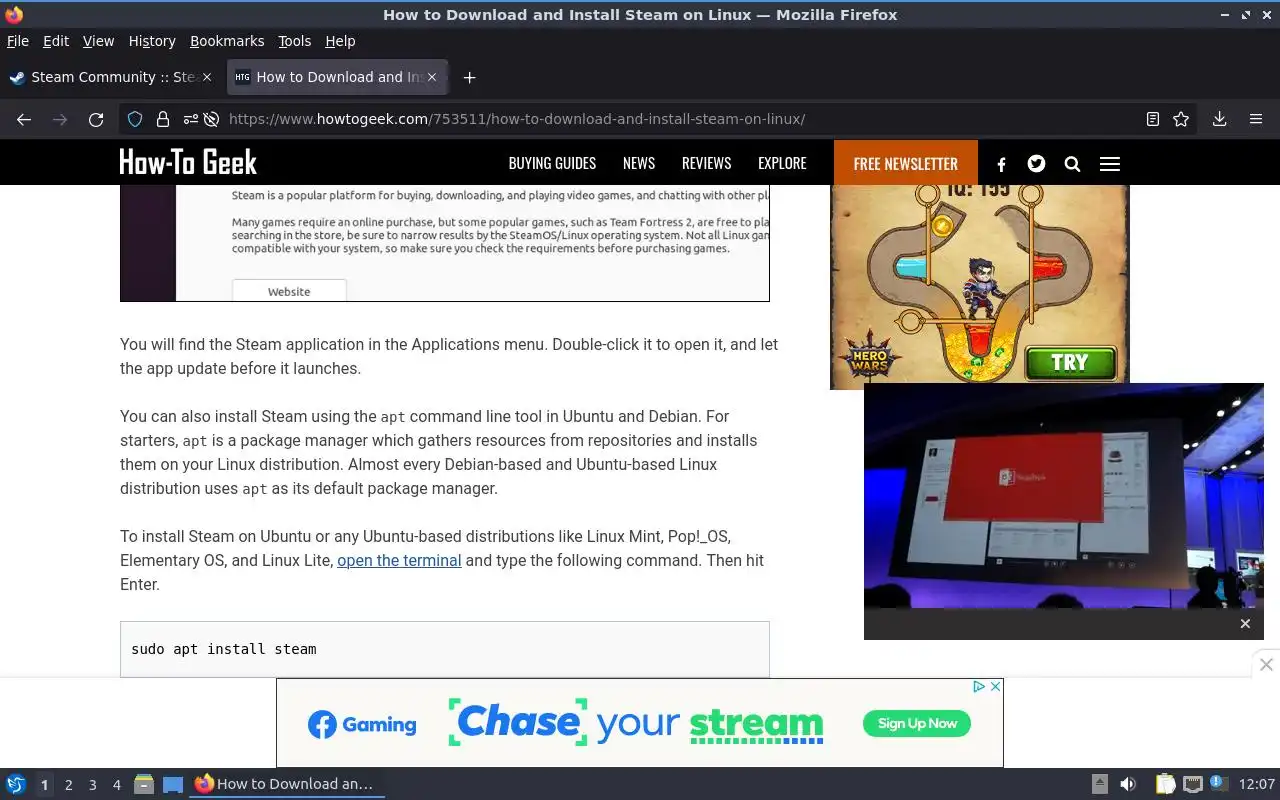Image resolution: width=1280 pixels, height=800 pixels.
Task: Open the Help menu
Action: click(x=340, y=41)
